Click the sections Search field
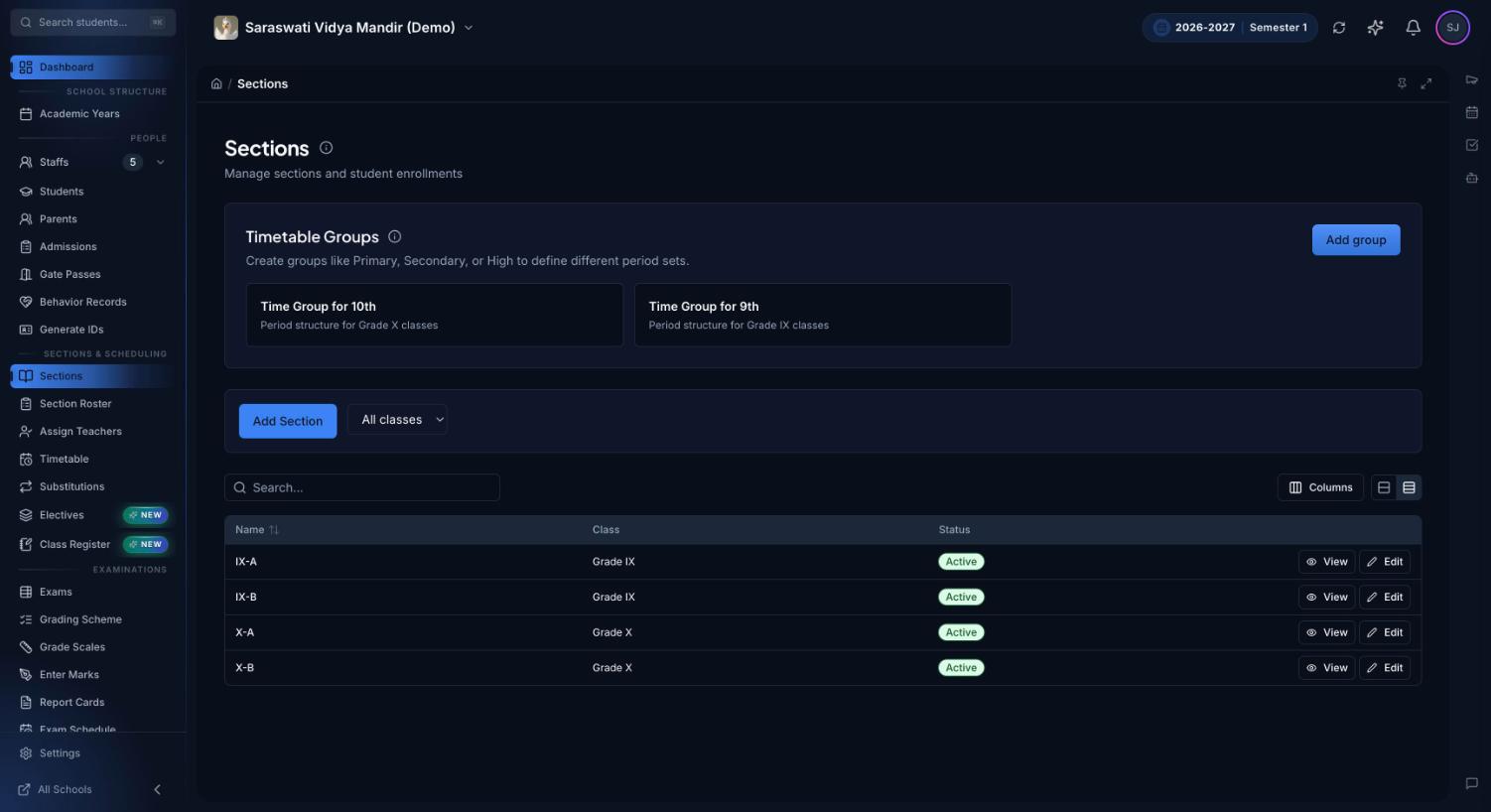This screenshot has height=812, width=1491. click(x=362, y=487)
